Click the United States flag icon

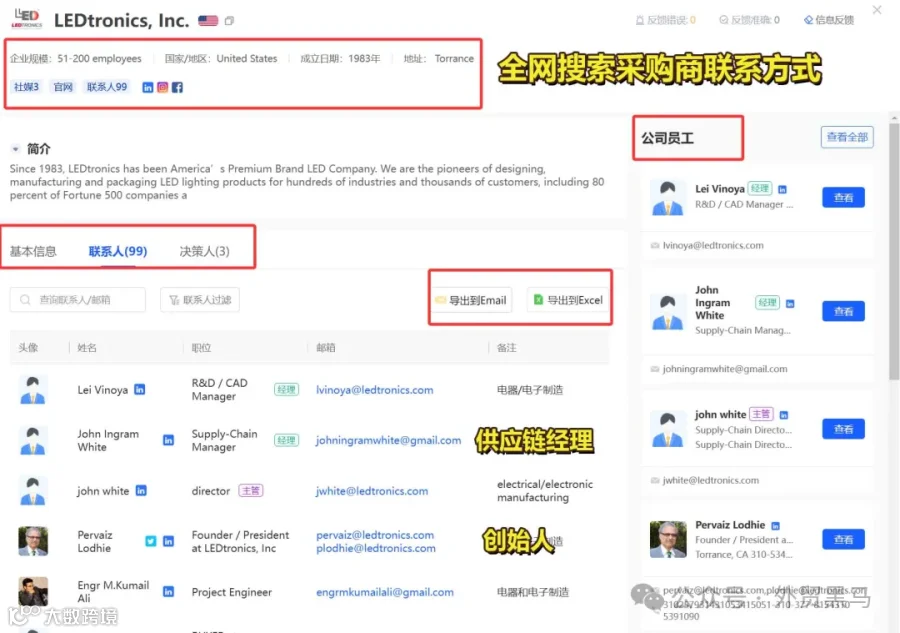click(x=208, y=21)
